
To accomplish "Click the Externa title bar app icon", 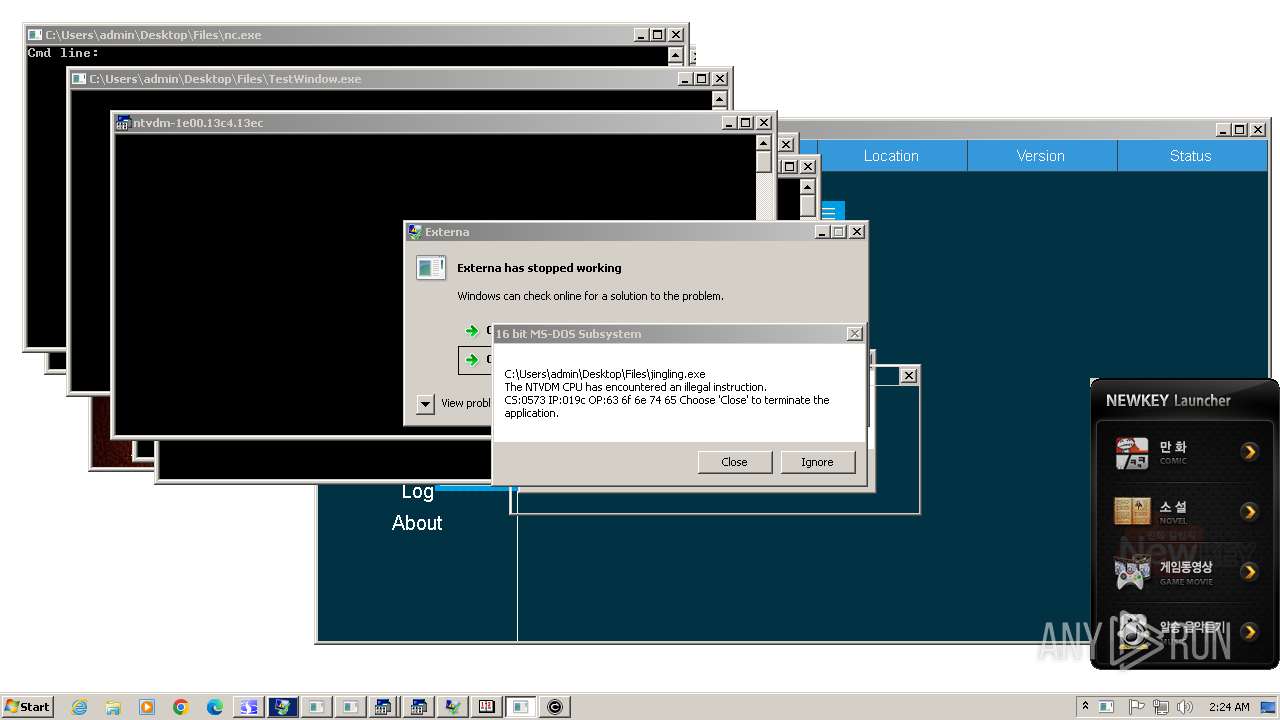I will (415, 232).
